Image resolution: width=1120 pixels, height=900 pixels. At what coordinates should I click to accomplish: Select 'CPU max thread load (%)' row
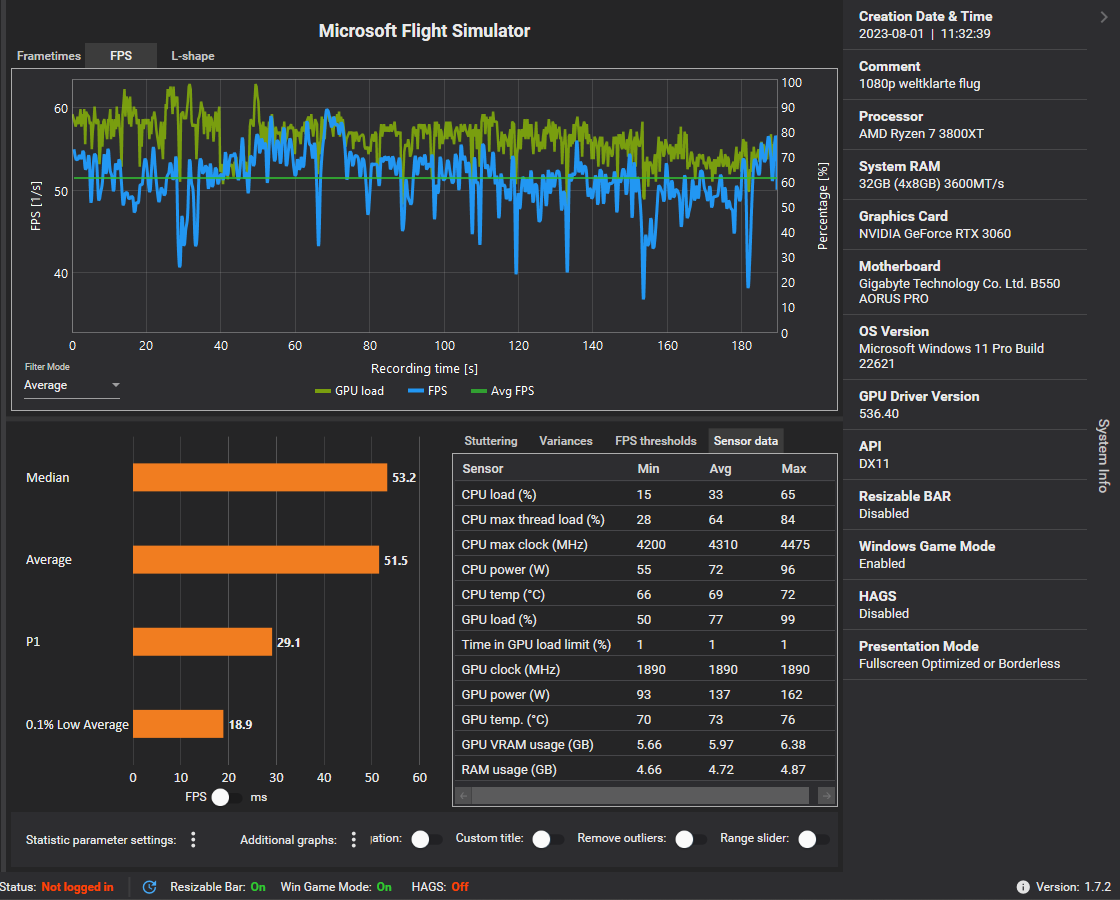pyautogui.click(x=644, y=519)
